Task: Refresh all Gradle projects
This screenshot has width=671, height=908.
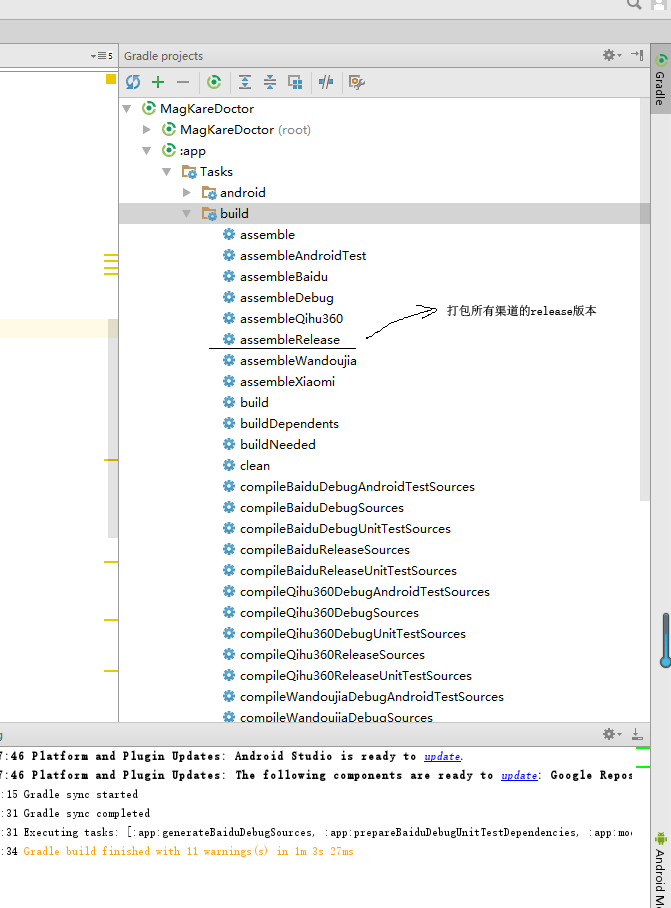Action: pos(133,82)
